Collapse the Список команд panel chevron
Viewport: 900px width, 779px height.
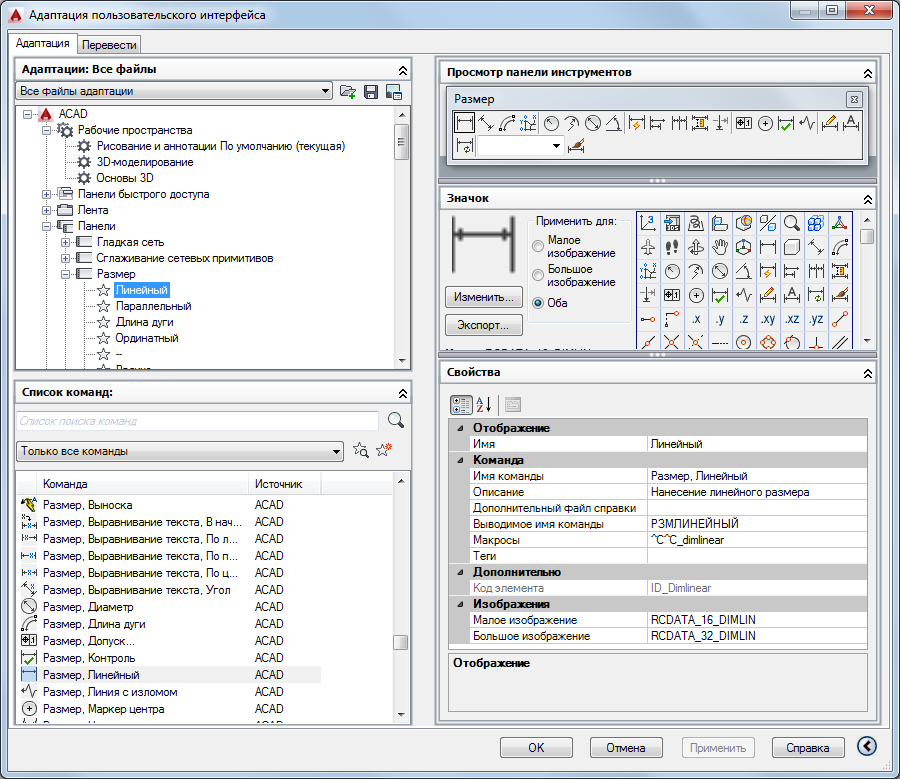pyautogui.click(x=403, y=393)
